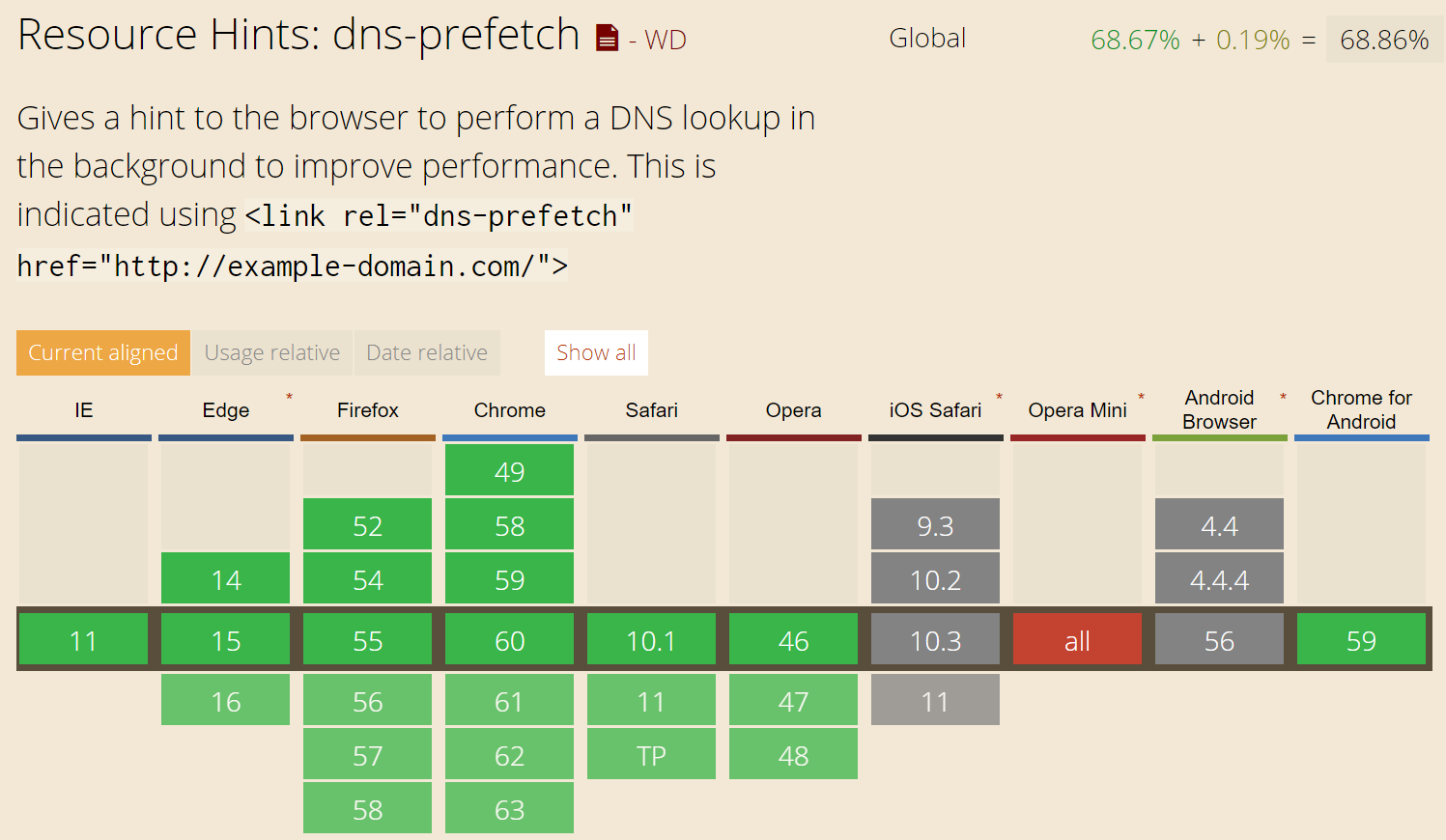Select the Firefox column header
The width and height of the screenshot is (1446, 840).
click(367, 410)
